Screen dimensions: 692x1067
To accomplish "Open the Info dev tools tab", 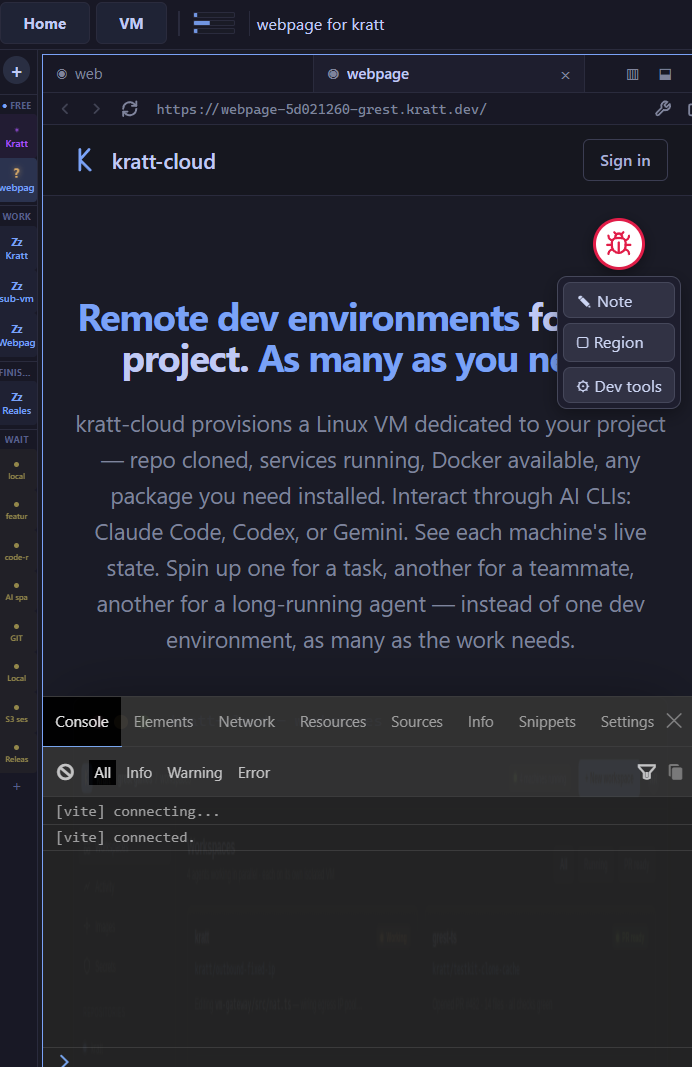I will pos(480,721).
